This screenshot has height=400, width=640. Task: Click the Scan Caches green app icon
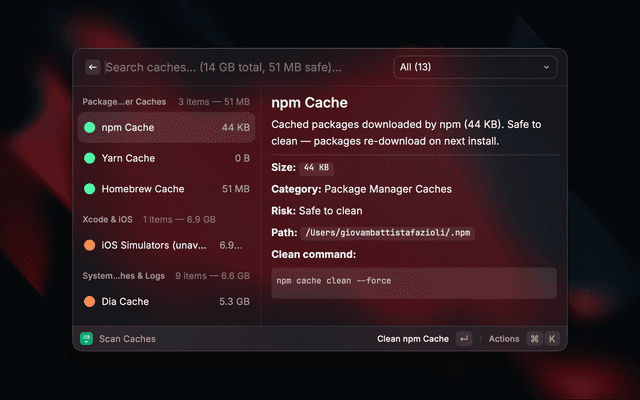(x=87, y=338)
